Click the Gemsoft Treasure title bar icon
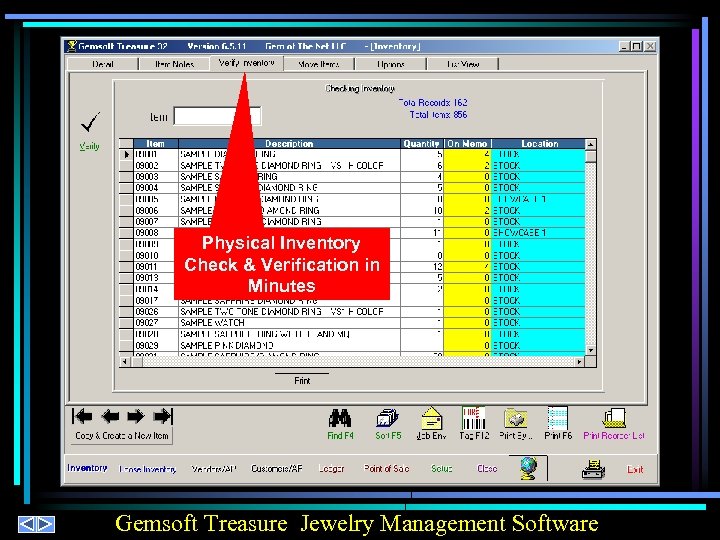This screenshot has width=720, height=540. tap(71, 46)
